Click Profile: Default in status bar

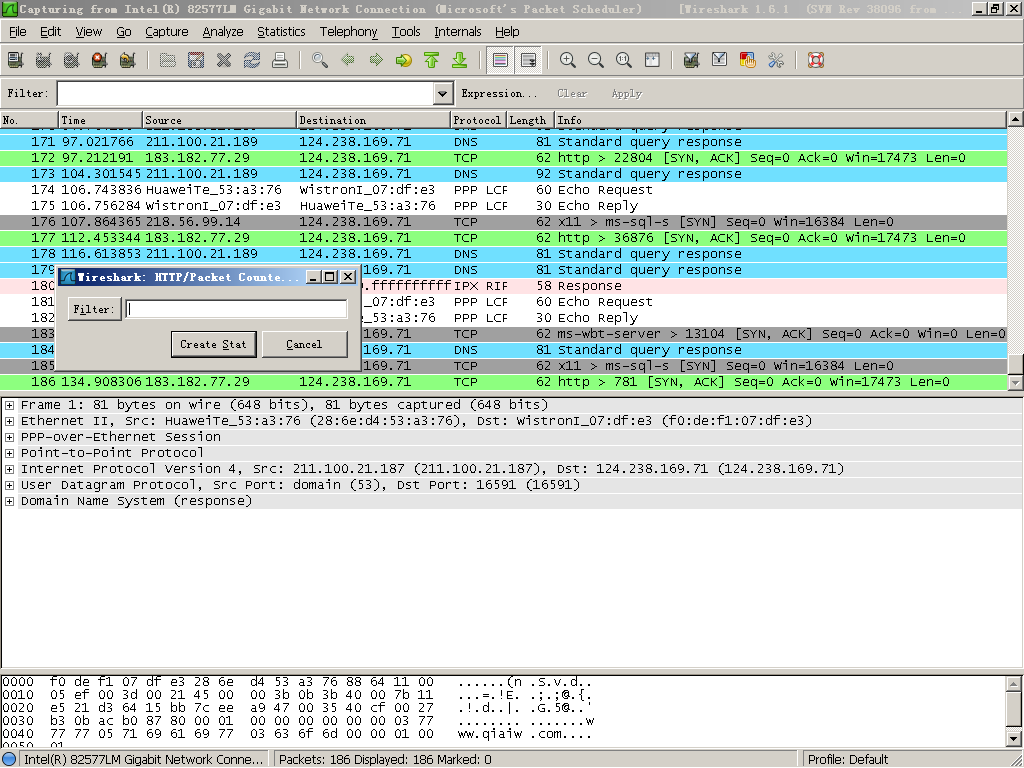(x=848, y=760)
